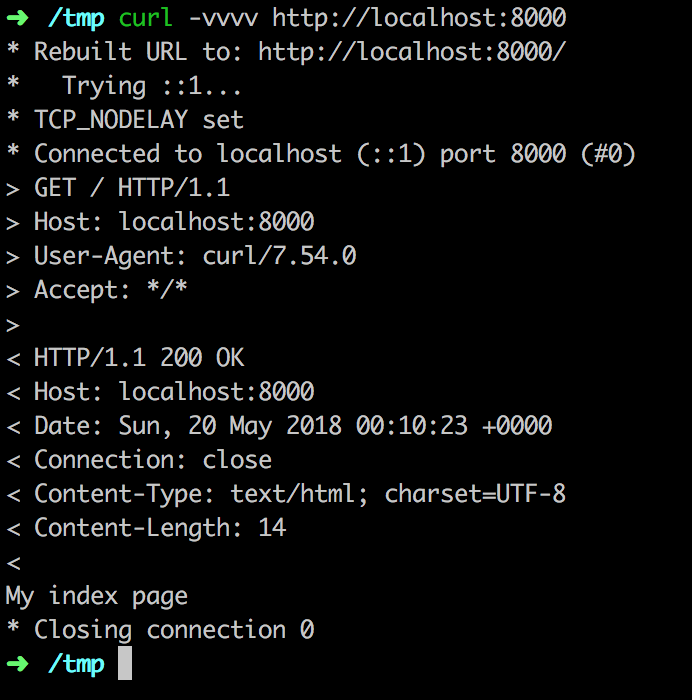Click the "TCP_NODELAY set" text
Viewport: 692px width, 700px height.
point(138,120)
